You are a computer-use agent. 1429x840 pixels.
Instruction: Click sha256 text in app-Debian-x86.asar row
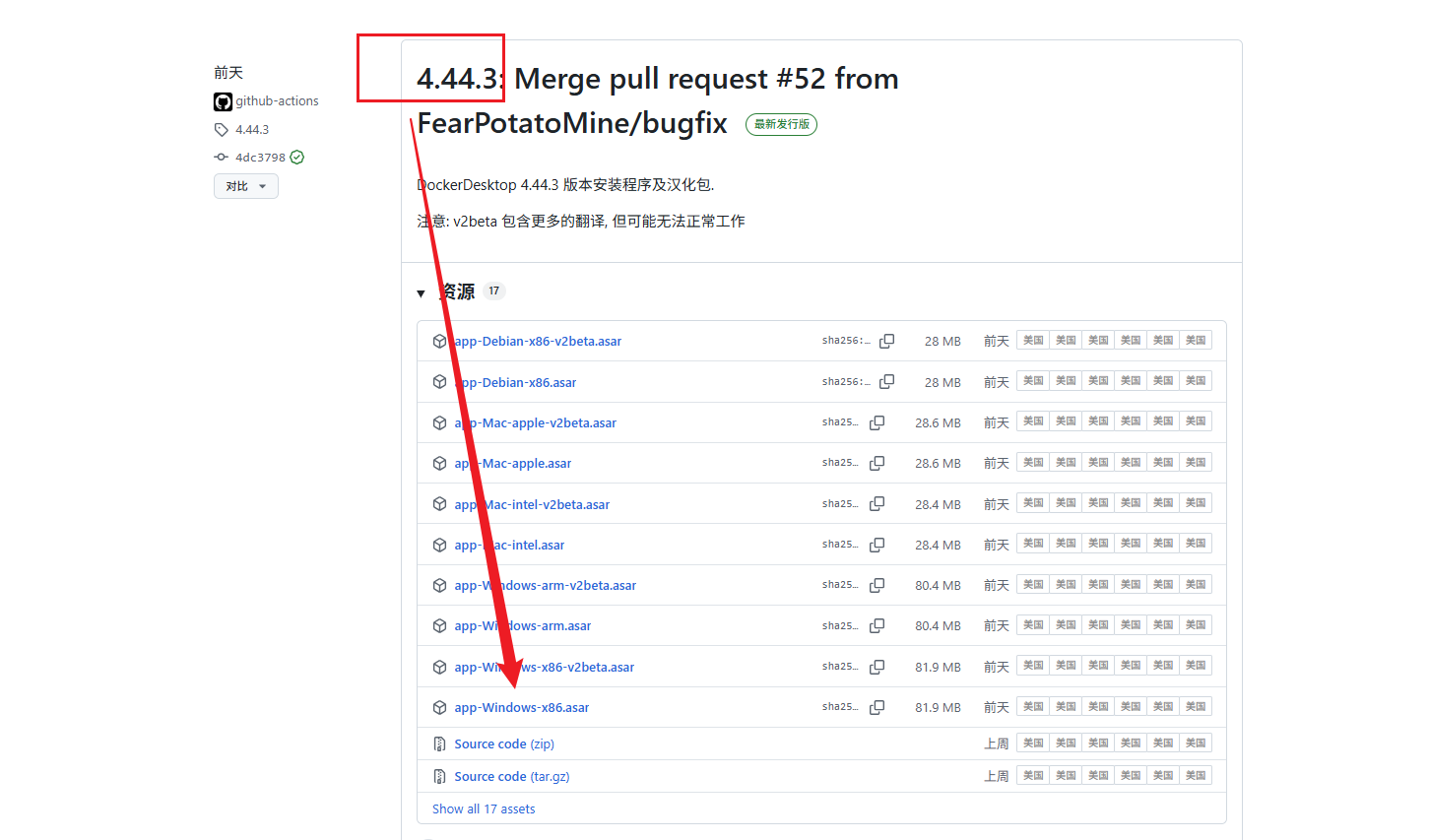[847, 381]
